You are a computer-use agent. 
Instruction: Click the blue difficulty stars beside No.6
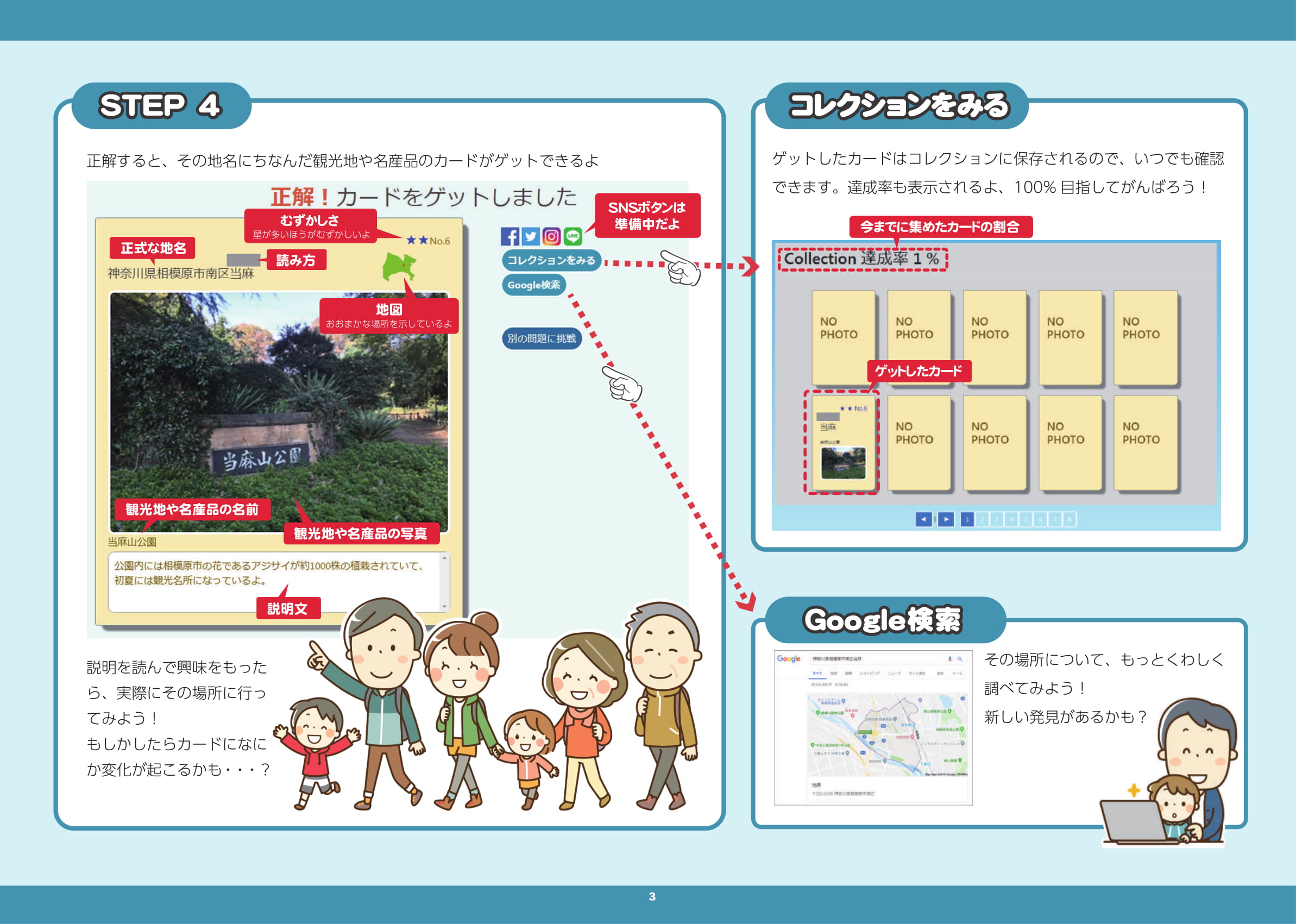(x=417, y=240)
